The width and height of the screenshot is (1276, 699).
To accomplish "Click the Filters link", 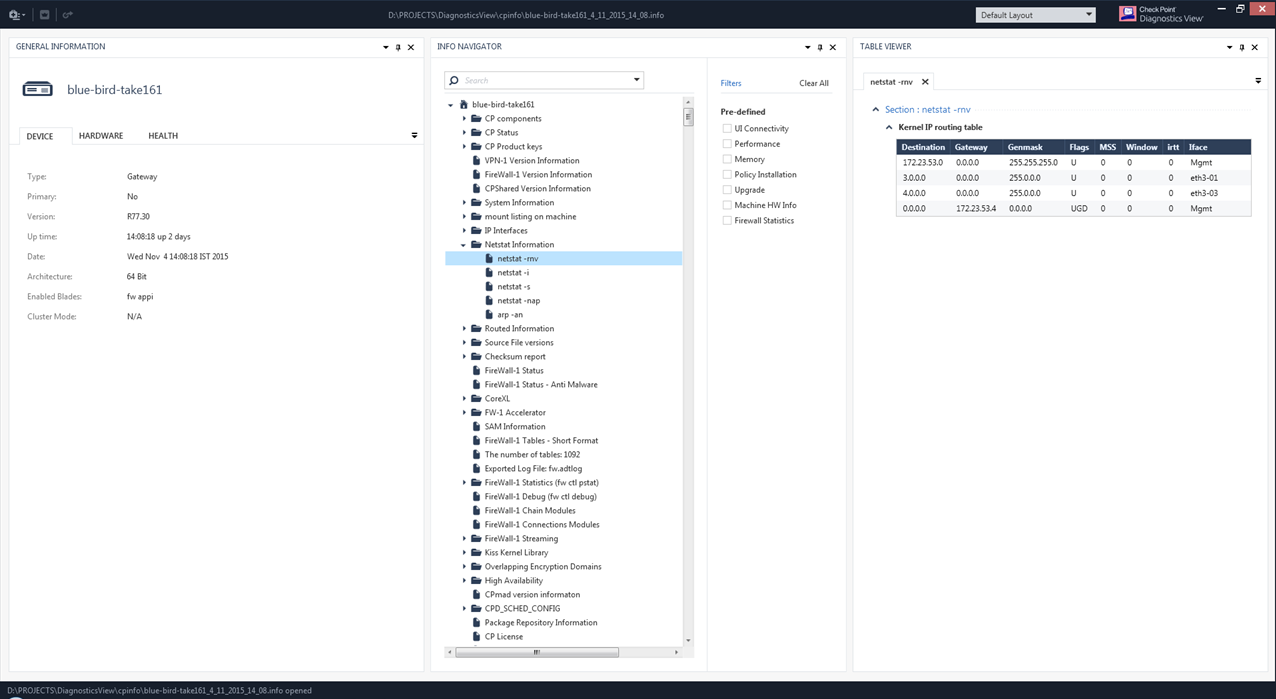I will (731, 84).
